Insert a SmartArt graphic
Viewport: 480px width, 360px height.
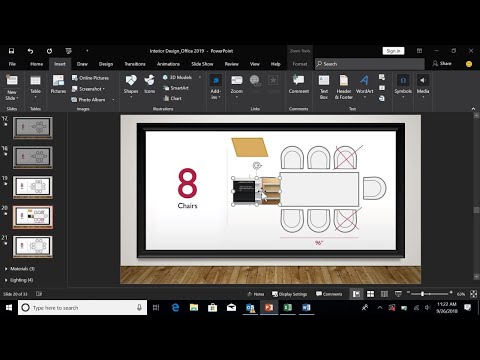coord(176,88)
